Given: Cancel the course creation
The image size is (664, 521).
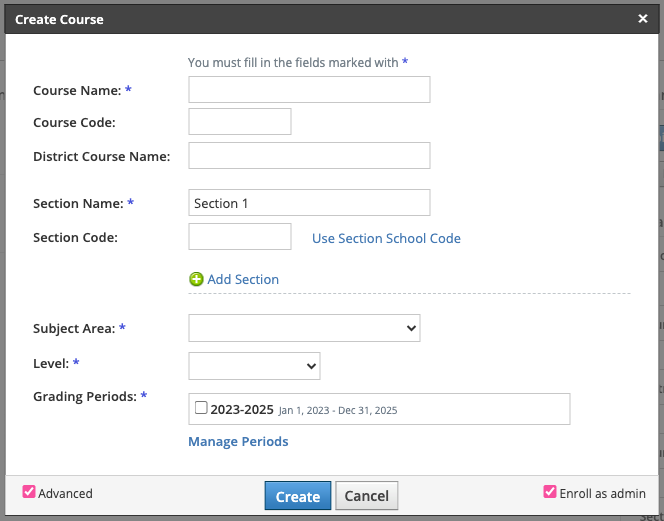Looking at the screenshot, I should (366, 496).
